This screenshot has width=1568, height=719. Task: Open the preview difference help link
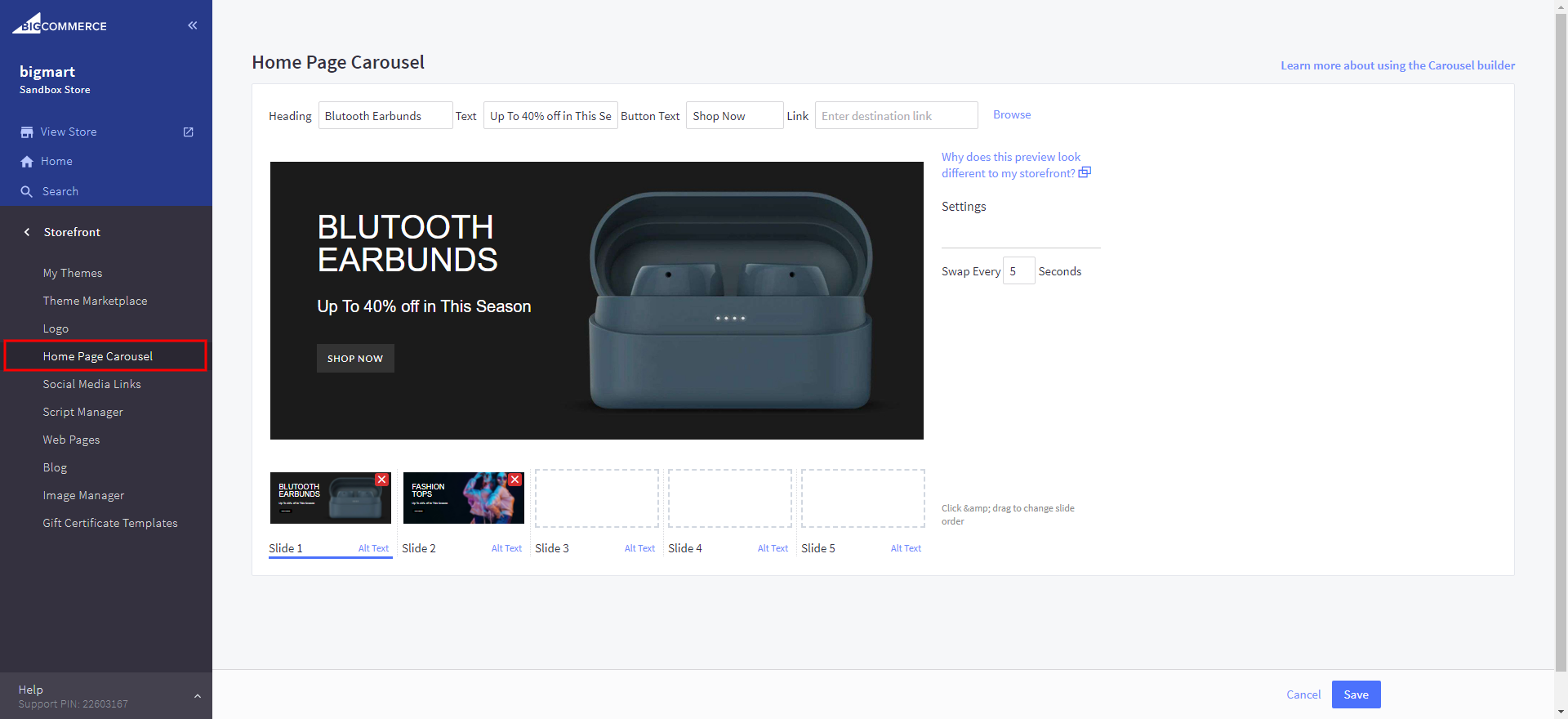(1011, 165)
